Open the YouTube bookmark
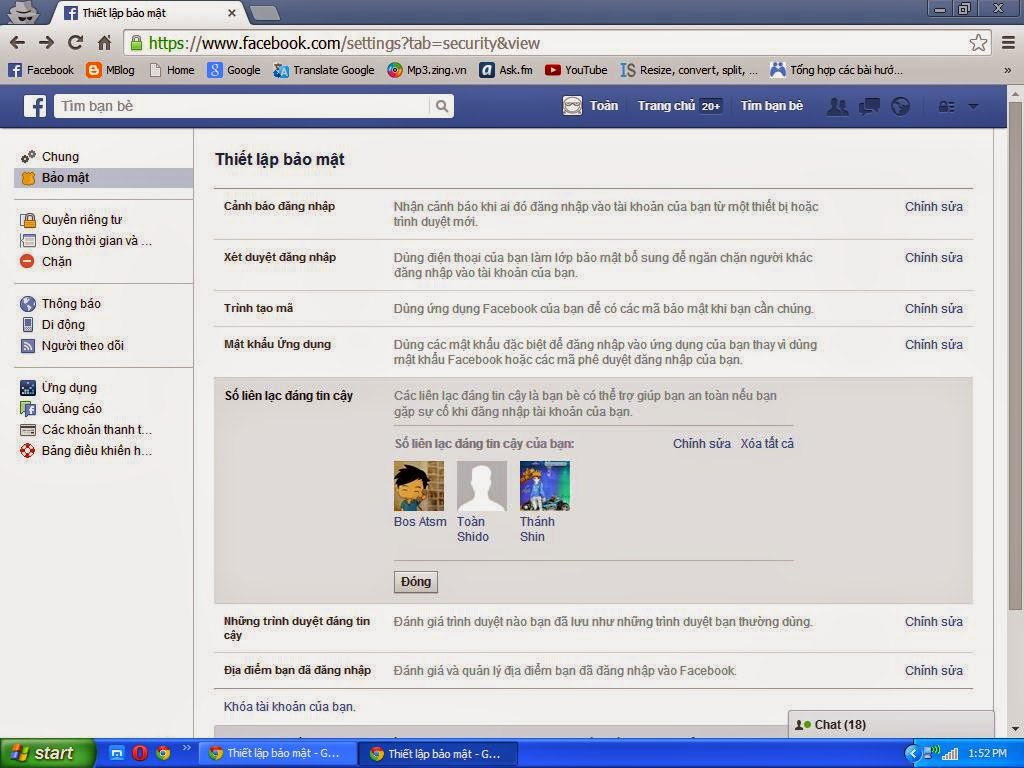This screenshot has height=768, width=1024. tap(576, 70)
